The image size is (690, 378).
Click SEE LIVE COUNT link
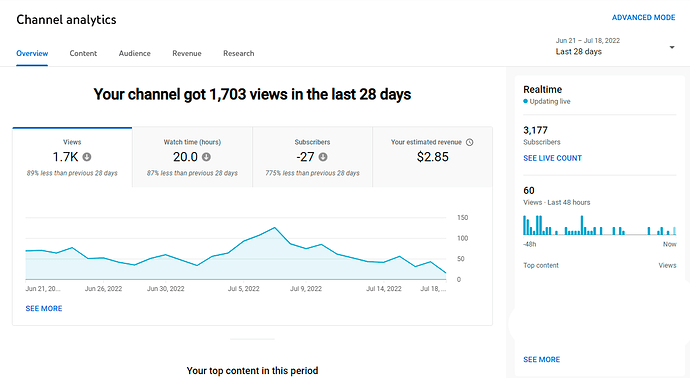click(x=552, y=158)
